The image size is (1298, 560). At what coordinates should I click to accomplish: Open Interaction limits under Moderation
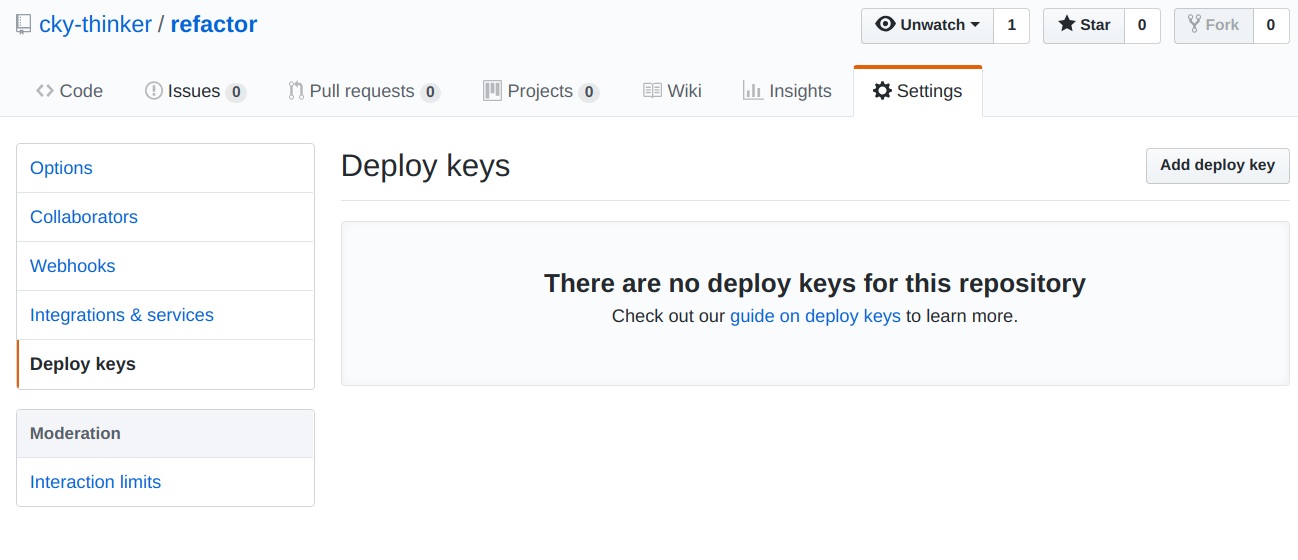coord(166,482)
